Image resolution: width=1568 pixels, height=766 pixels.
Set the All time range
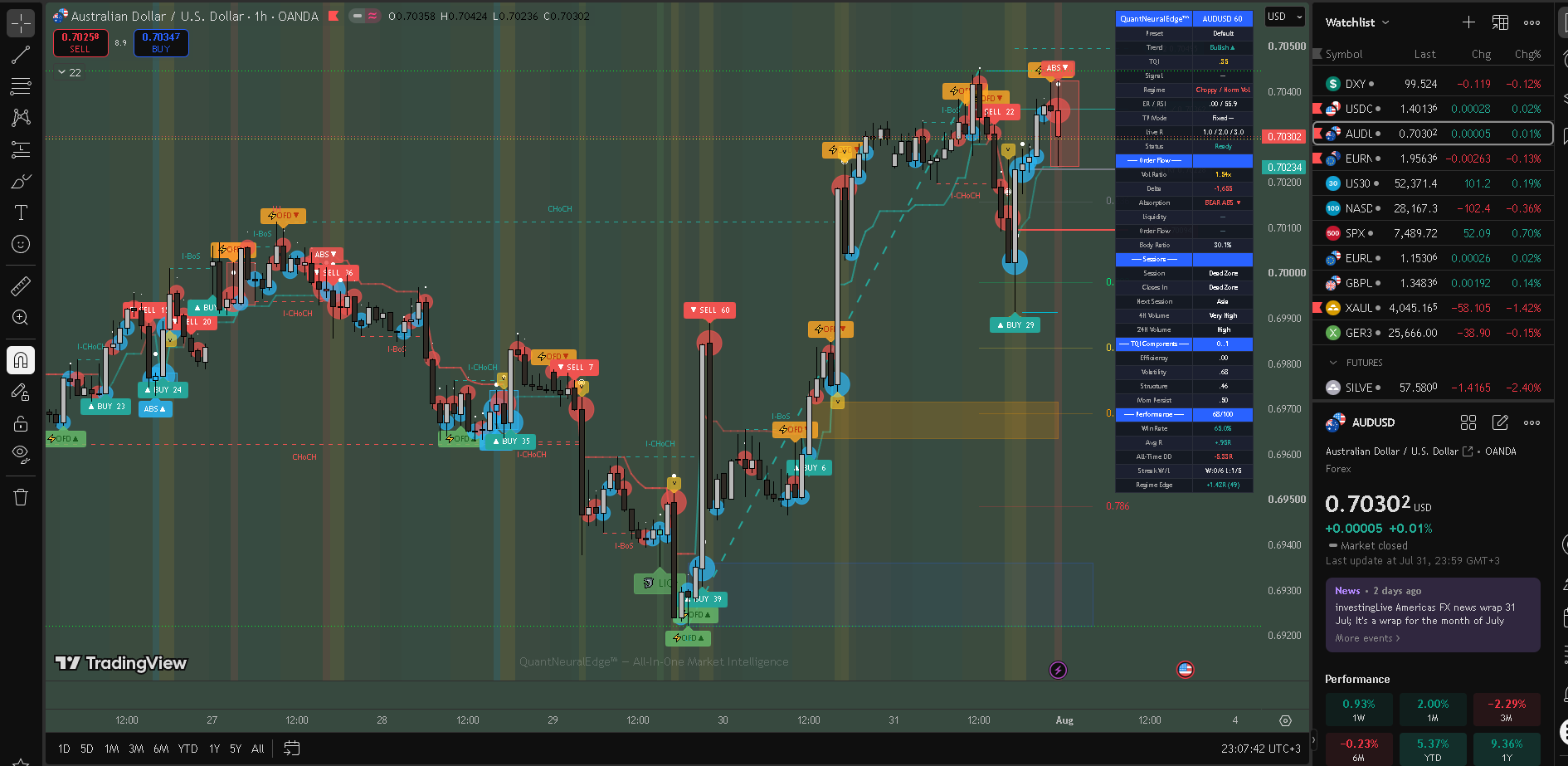coord(258,749)
